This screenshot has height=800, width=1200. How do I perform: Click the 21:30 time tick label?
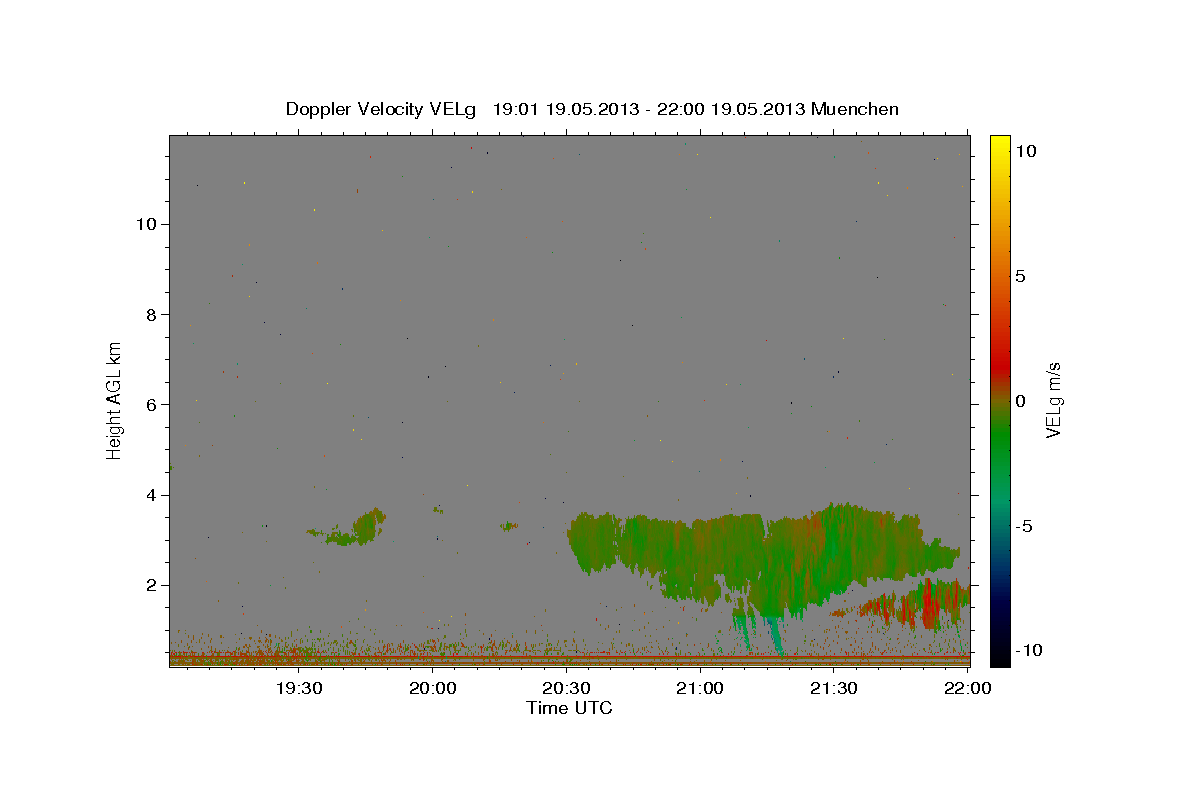834,688
